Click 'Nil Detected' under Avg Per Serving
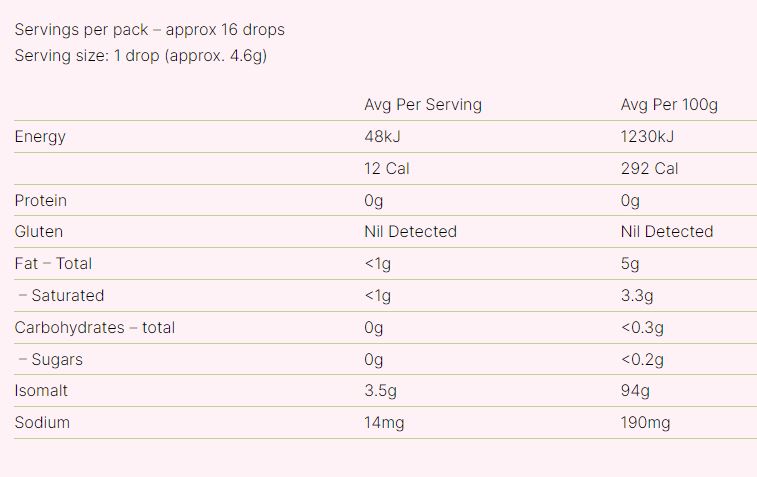 [410, 232]
